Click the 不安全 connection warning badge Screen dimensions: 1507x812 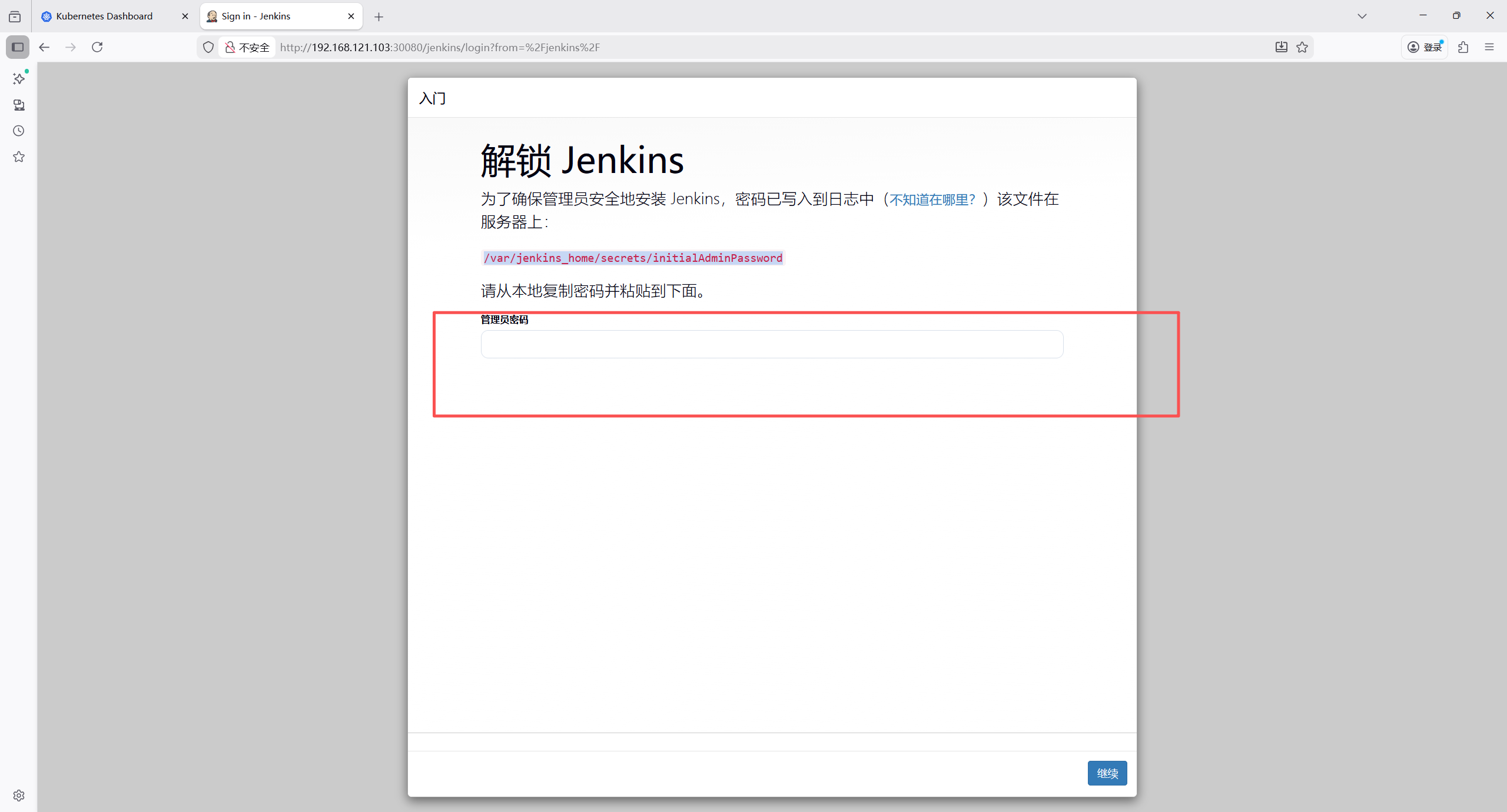(248, 47)
